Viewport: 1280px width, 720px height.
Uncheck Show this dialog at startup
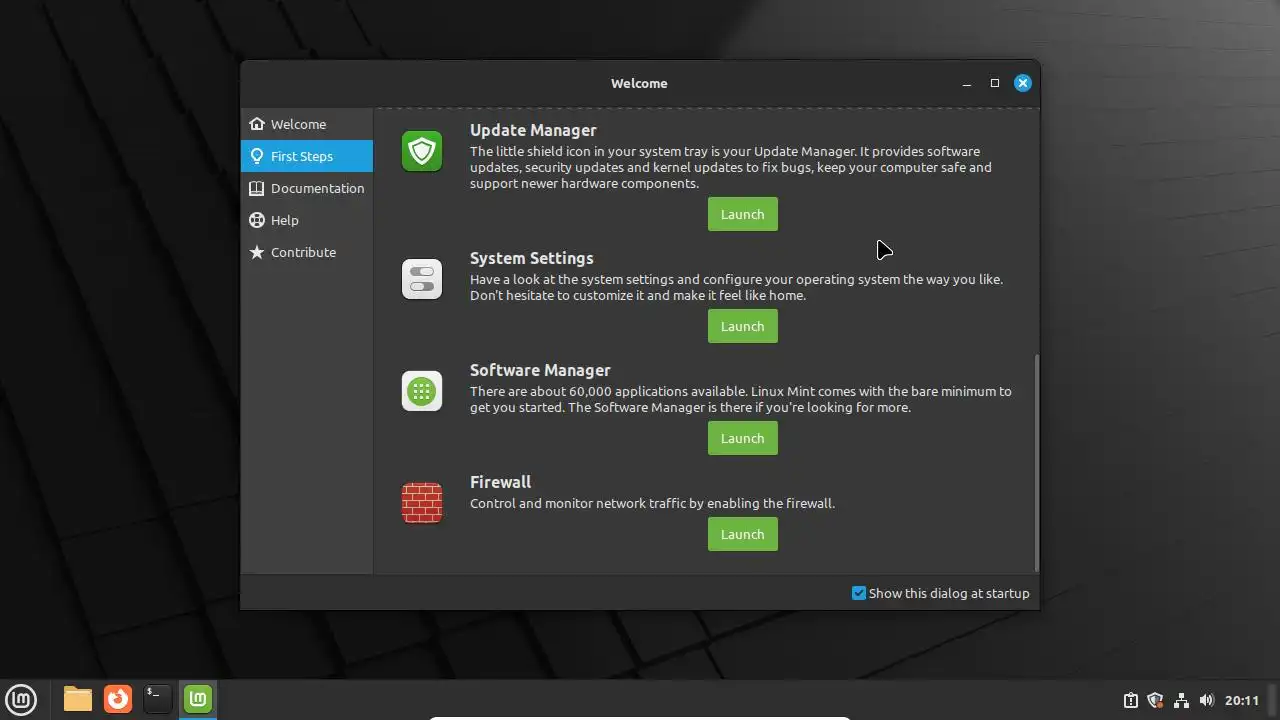(x=858, y=593)
